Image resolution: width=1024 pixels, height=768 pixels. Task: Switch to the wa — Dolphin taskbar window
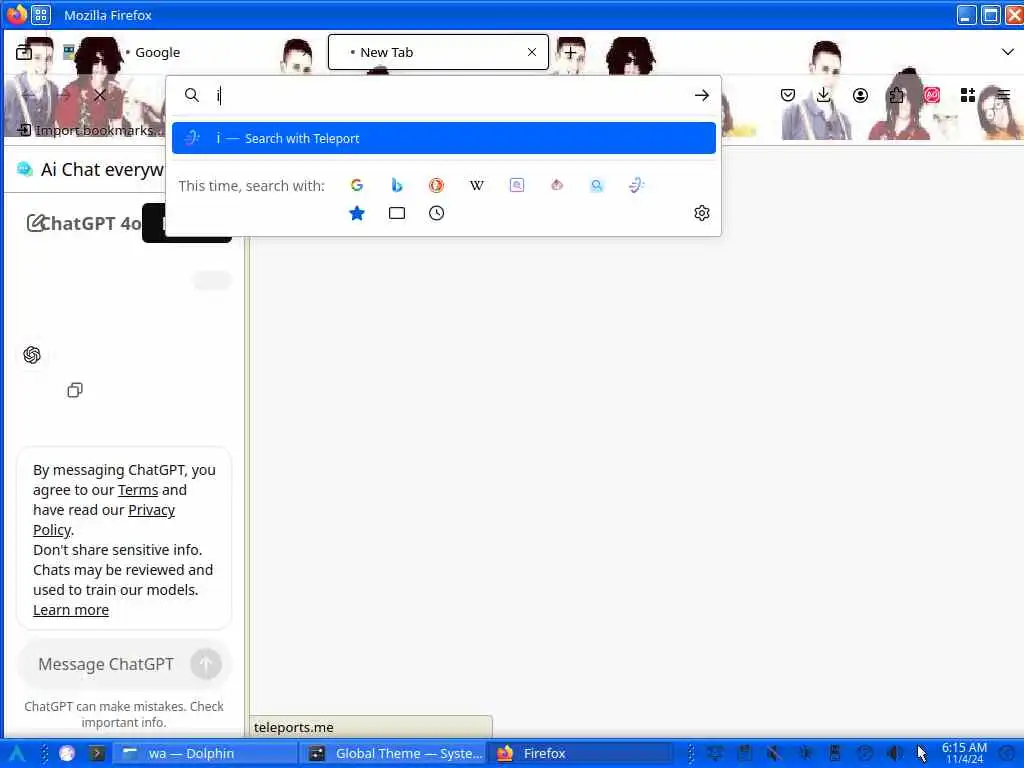[206, 754]
